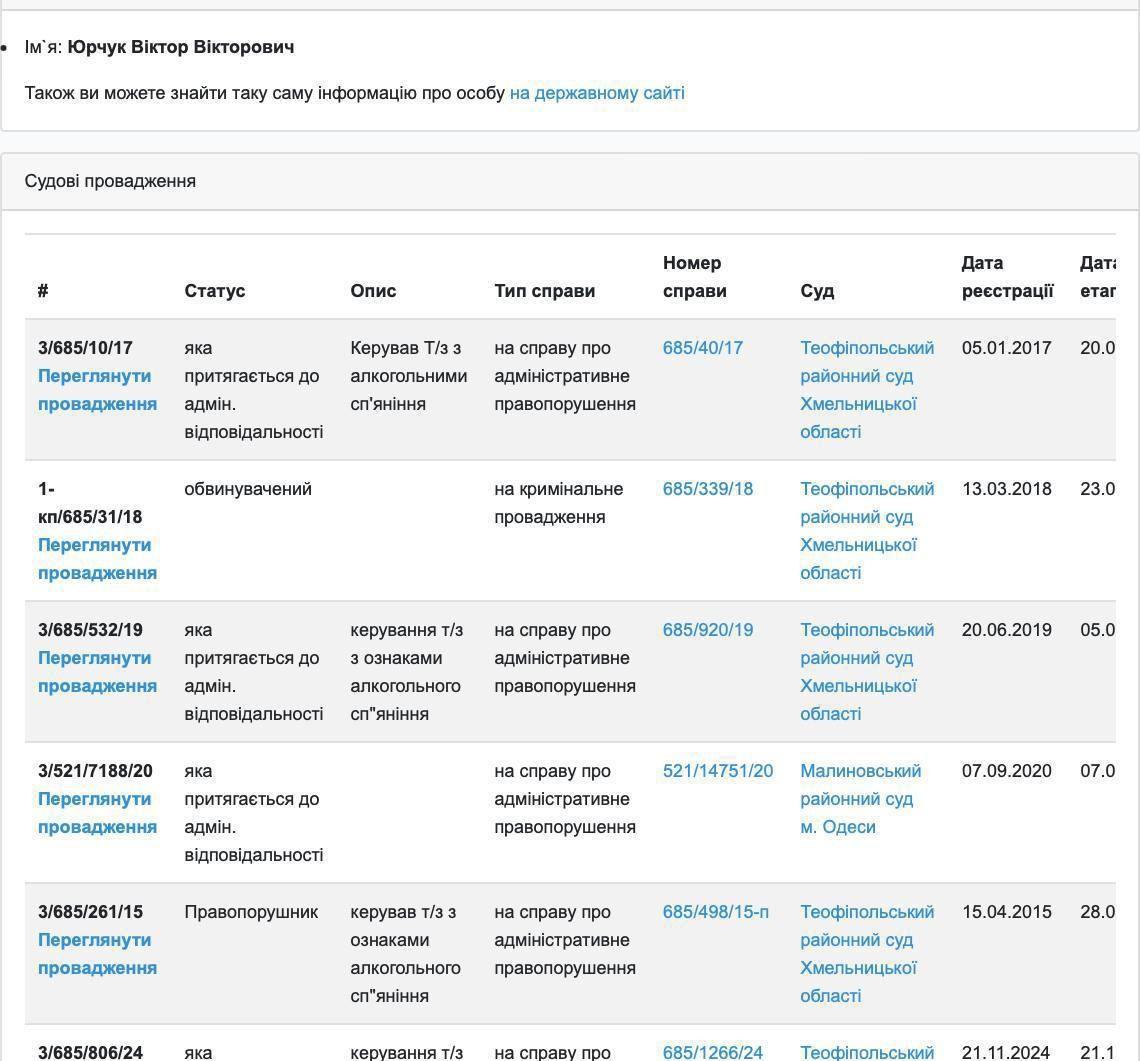
Task: Open the court link in row 685/920/19
Action: [867, 672]
